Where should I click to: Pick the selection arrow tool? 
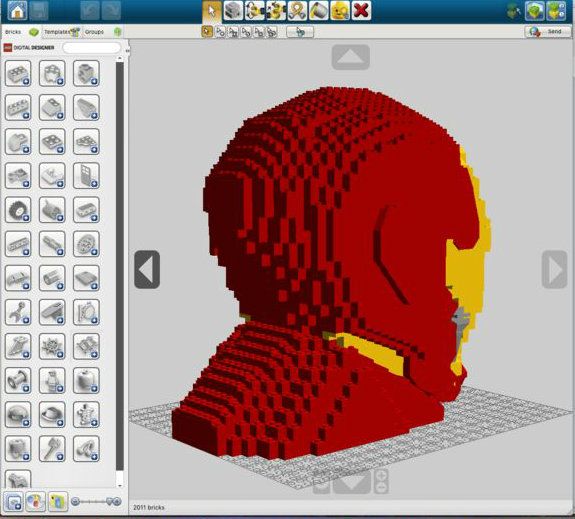pos(212,10)
